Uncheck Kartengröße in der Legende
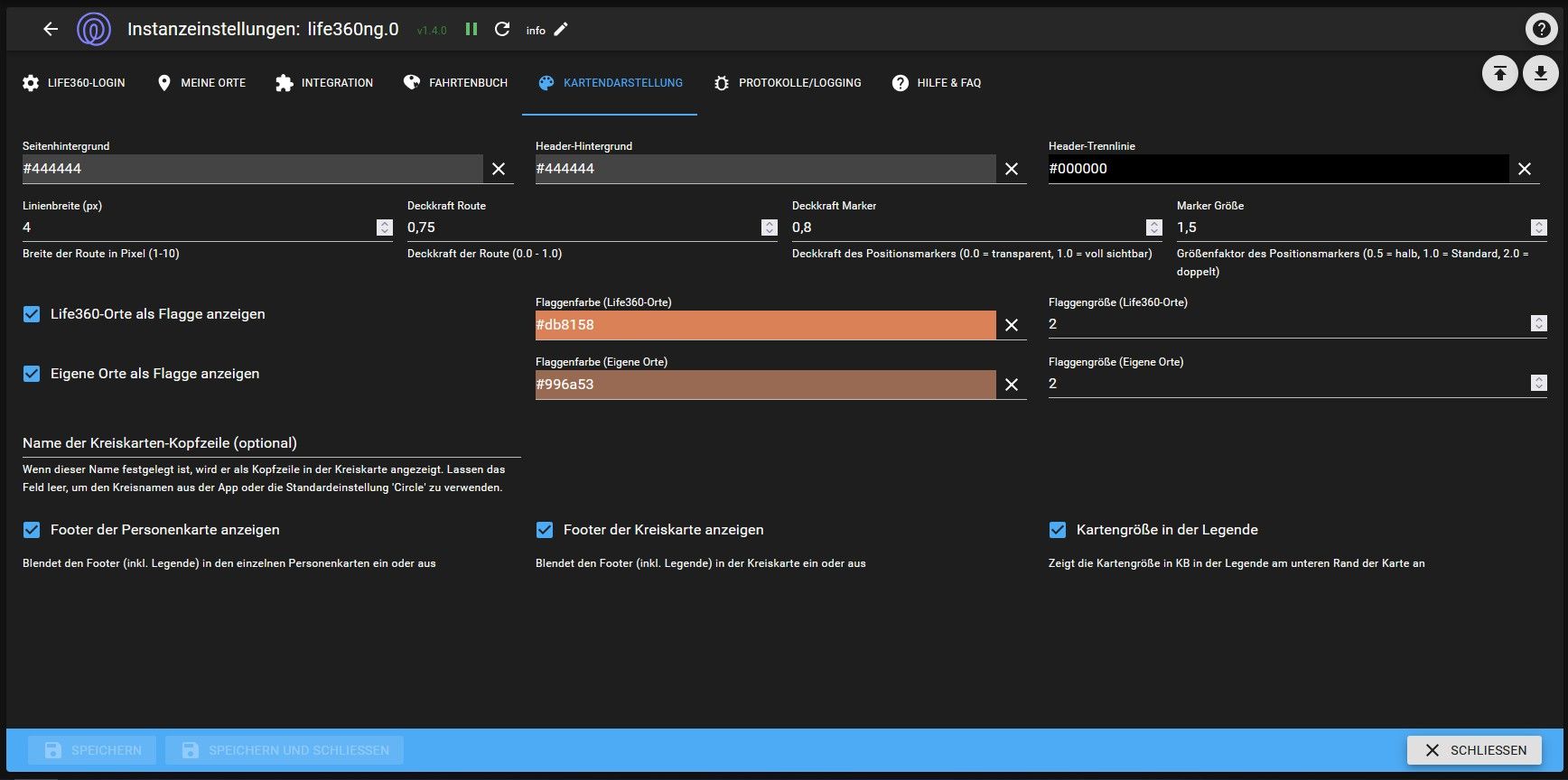This screenshot has width=1568, height=780. [x=1058, y=530]
